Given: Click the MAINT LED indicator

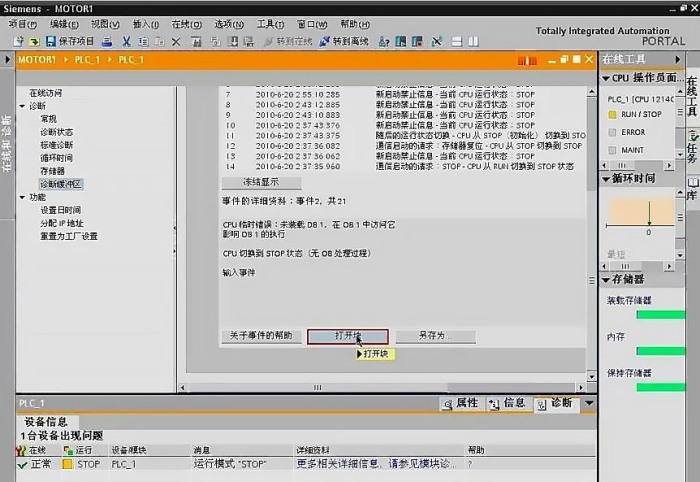Looking at the screenshot, I should (x=612, y=150).
